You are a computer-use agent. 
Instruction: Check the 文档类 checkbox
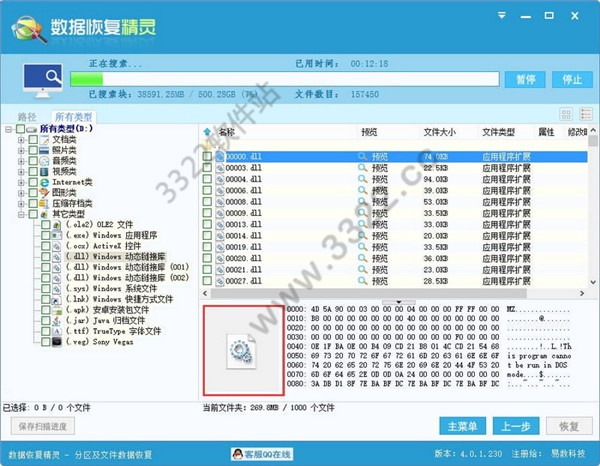pyautogui.click(x=33, y=140)
